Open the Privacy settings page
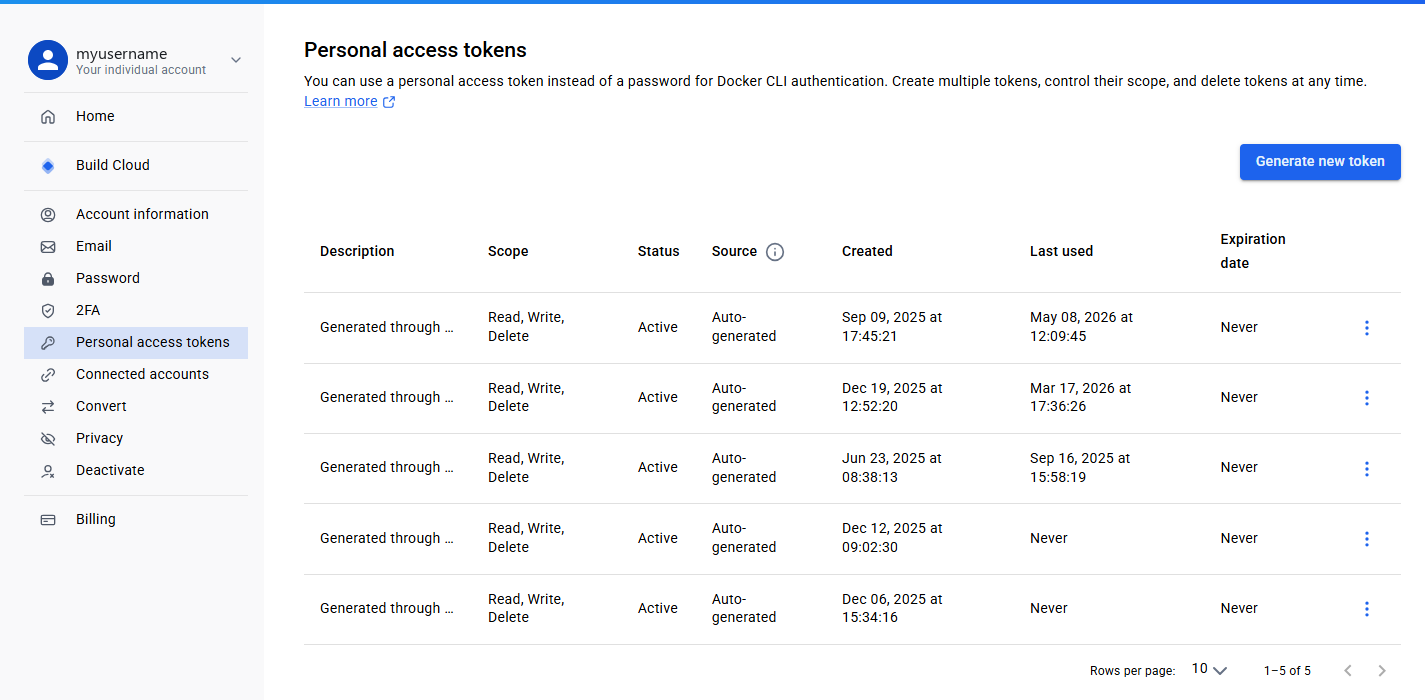This screenshot has width=1425, height=700. click(136, 439)
